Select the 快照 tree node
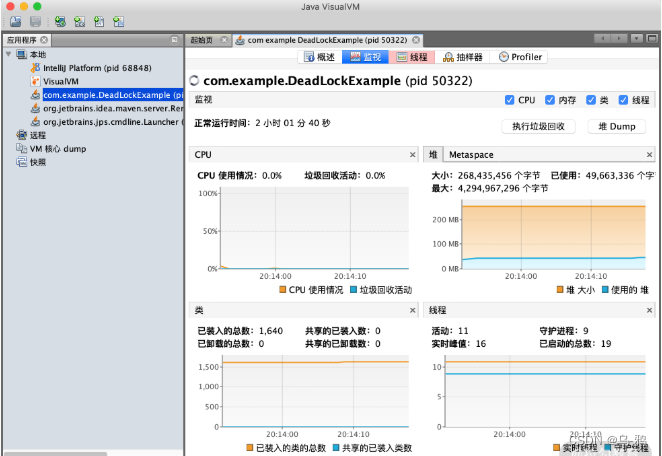 (38, 162)
